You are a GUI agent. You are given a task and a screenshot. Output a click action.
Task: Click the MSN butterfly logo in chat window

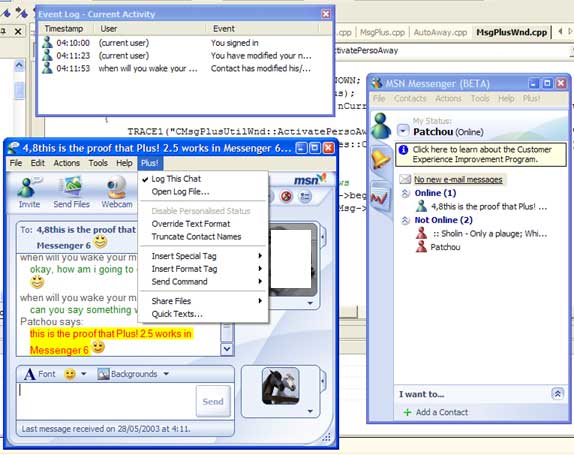310,179
